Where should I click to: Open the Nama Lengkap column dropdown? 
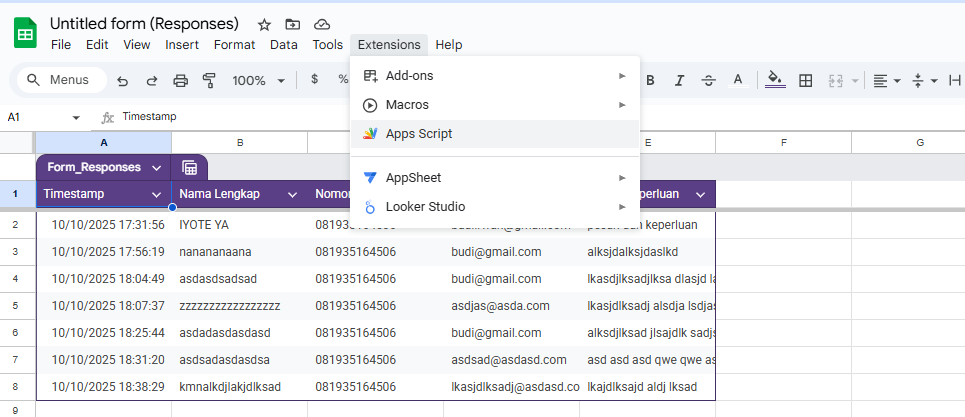pyautogui.click(x=292, y=194)
